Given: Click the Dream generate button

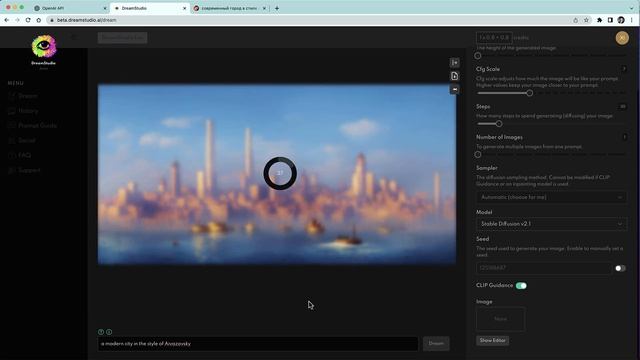Looking at the screenshot, I should (x=436, y=343).
